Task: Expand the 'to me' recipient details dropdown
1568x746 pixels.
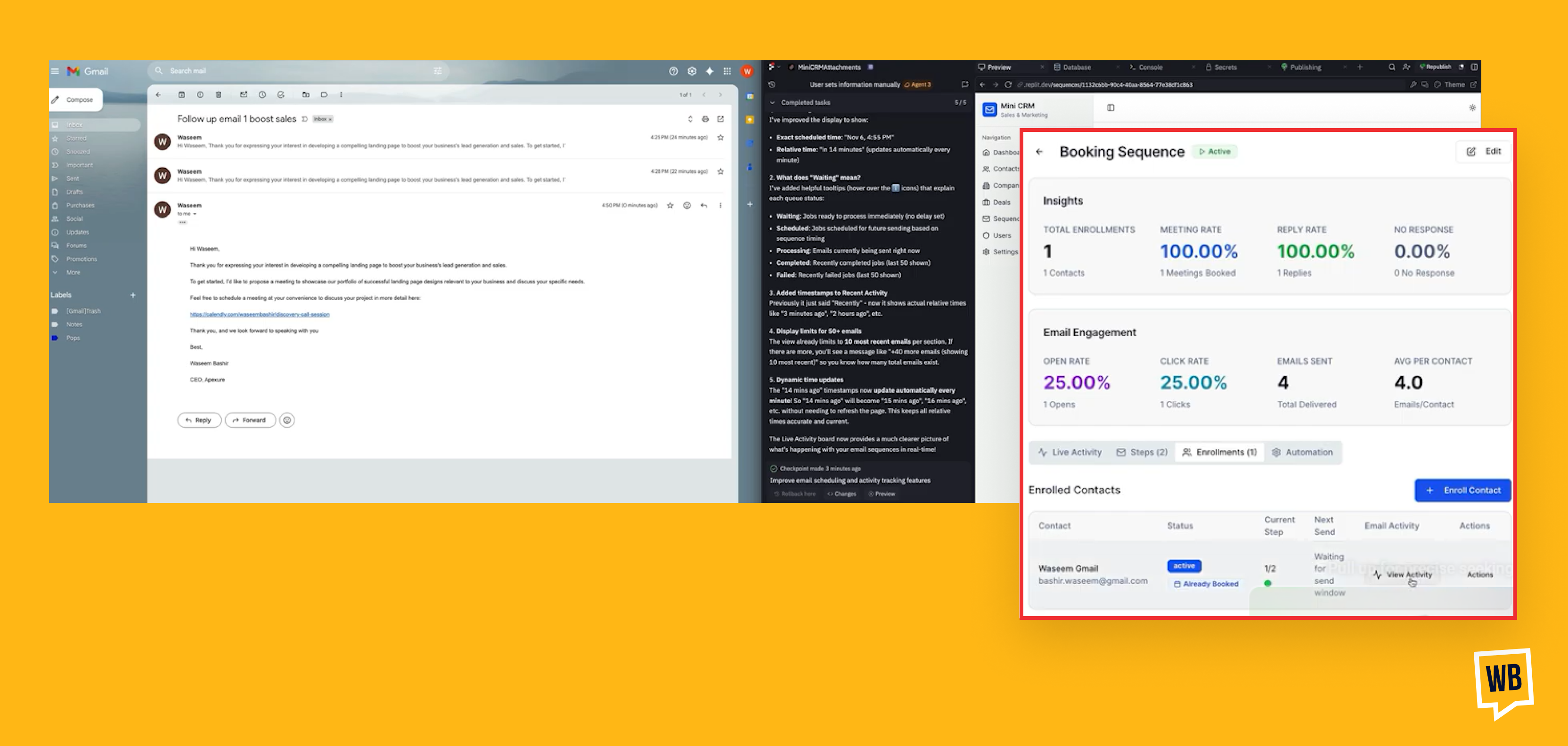Action: pyautogui.click(x=195, y=213)
